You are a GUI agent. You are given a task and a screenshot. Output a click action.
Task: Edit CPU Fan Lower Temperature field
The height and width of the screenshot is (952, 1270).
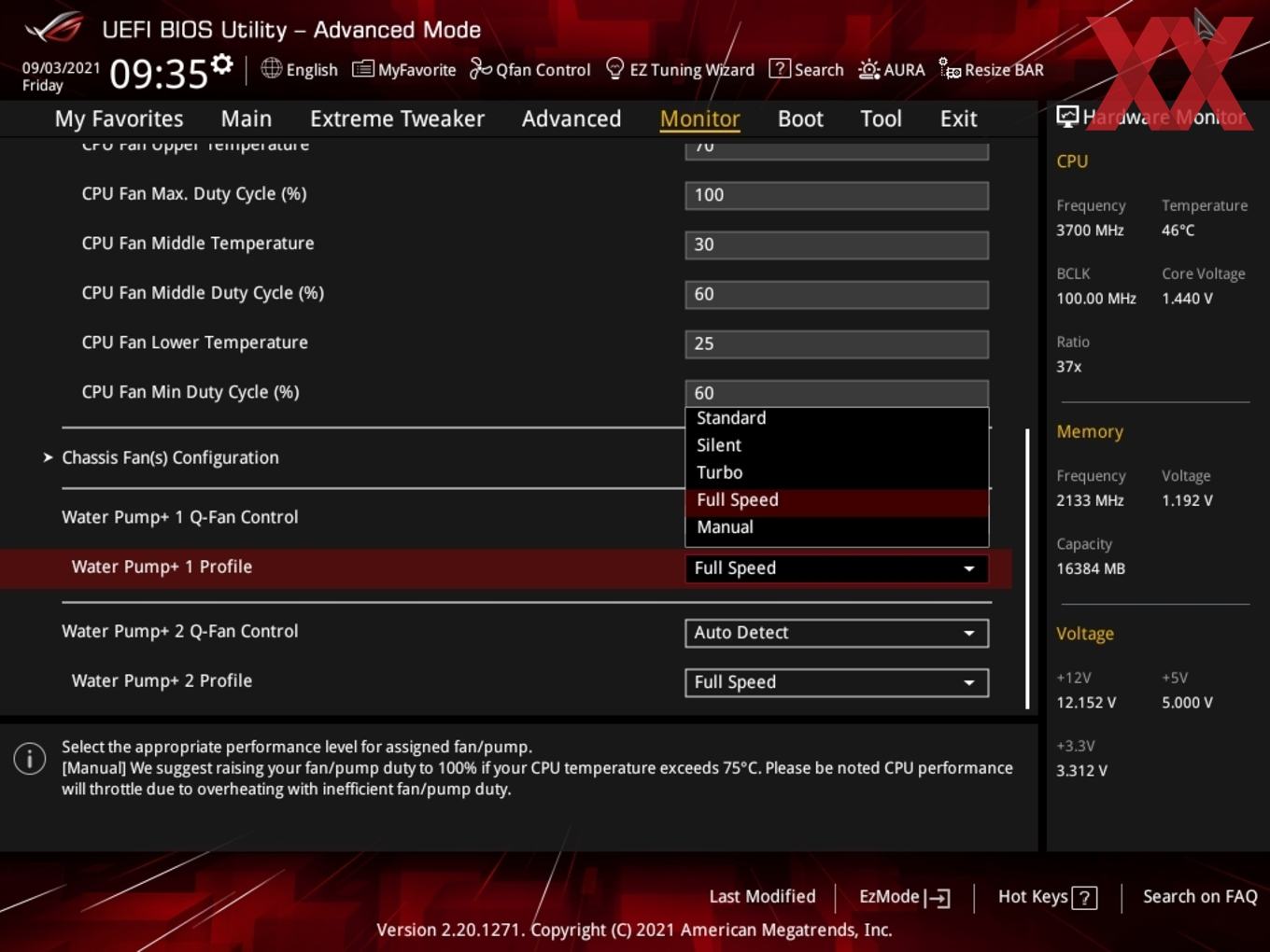pyautogui.click(x=837, y=343)
